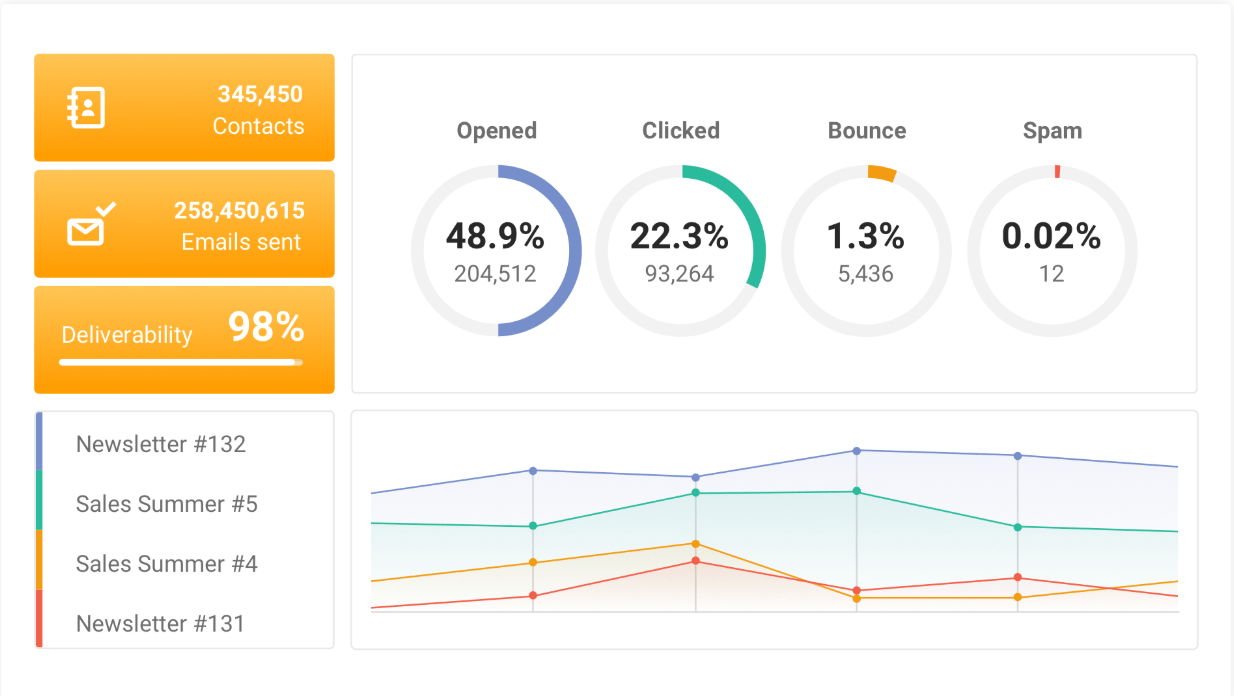This screenshot has height=696, width=1234.
Task: Select the Bounce rate donut chart
Action: 866,250
